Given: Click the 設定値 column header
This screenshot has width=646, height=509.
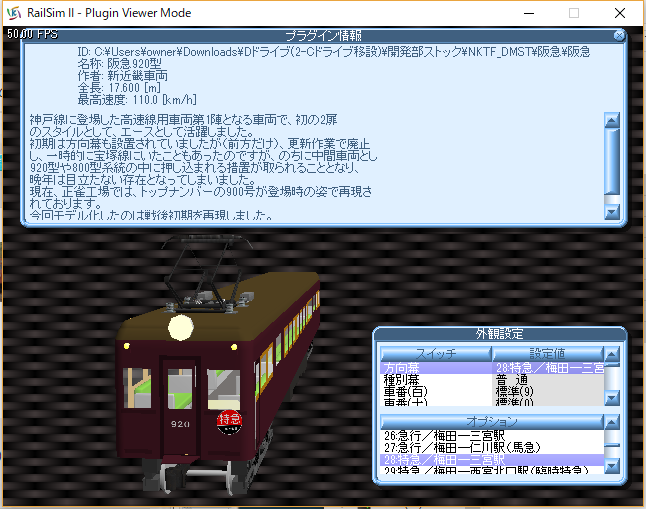Looking at the screenshot, I should point(548,354).
